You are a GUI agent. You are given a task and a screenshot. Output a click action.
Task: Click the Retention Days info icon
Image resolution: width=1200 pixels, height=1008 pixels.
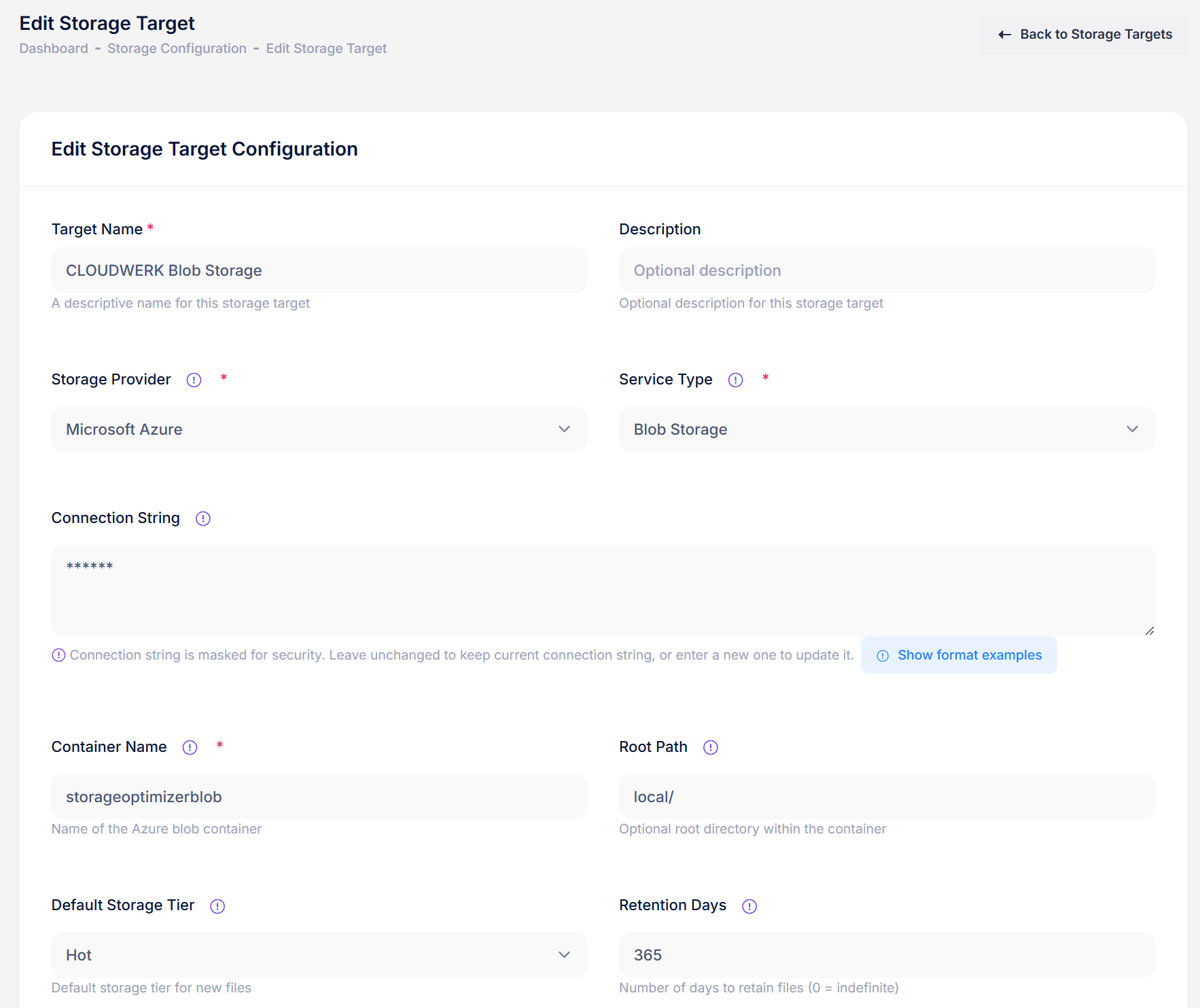pyautogui.click(x=749, y=906)
